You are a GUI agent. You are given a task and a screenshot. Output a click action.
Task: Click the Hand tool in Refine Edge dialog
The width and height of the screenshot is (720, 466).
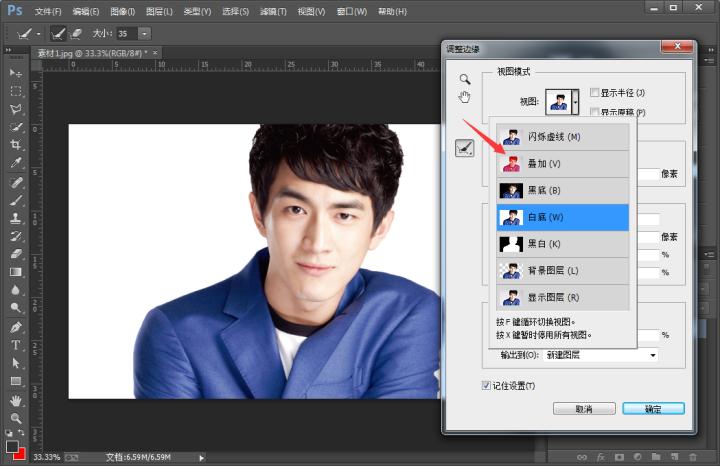click(x=464, y=97)
